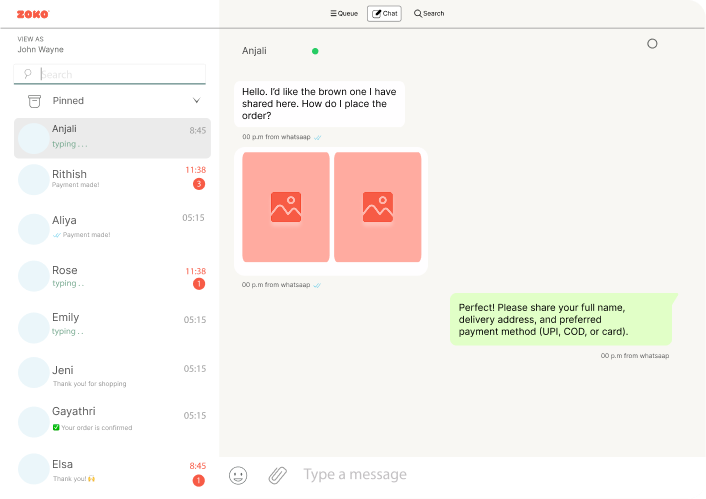
Task: Open the Search tab in top bar
Action: tap(429, 14)
